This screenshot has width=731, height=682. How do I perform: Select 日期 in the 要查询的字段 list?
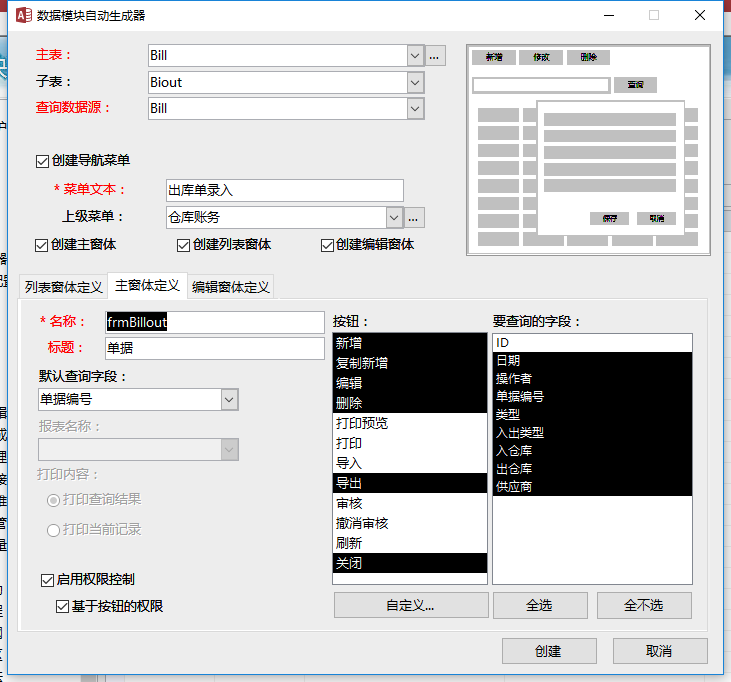click(x=592, y=361)
